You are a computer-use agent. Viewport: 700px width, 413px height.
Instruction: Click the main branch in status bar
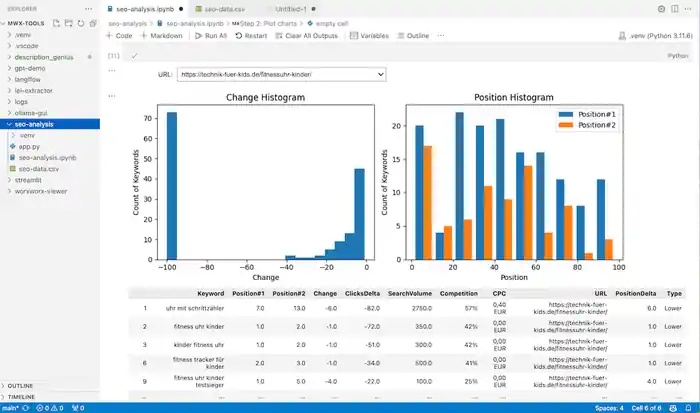[10, 408]
